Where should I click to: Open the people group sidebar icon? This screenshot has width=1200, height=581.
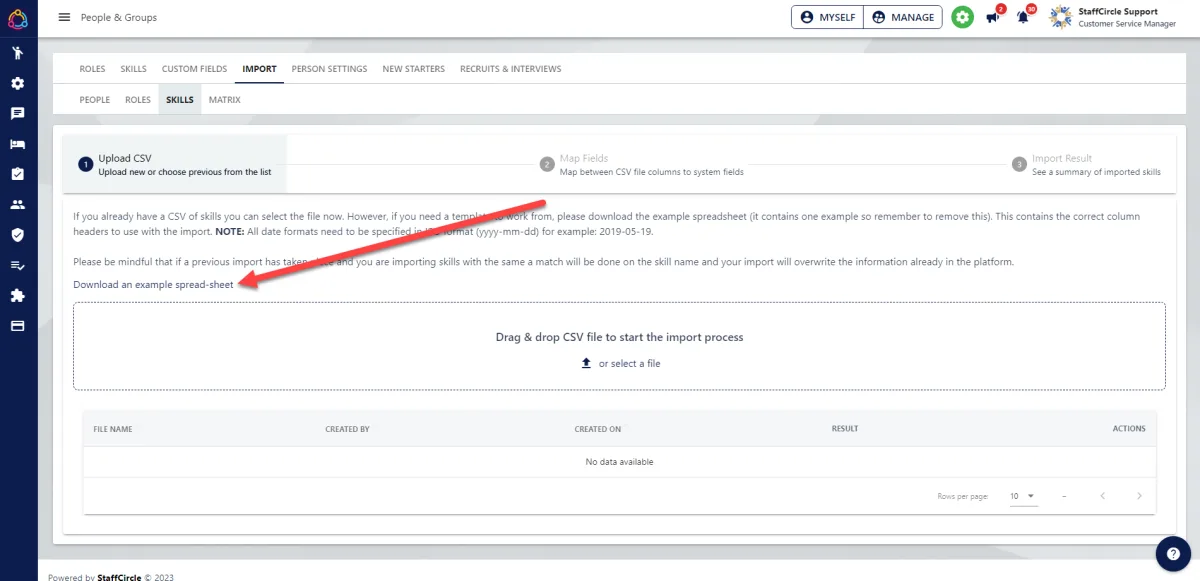[x=18, y=205]
